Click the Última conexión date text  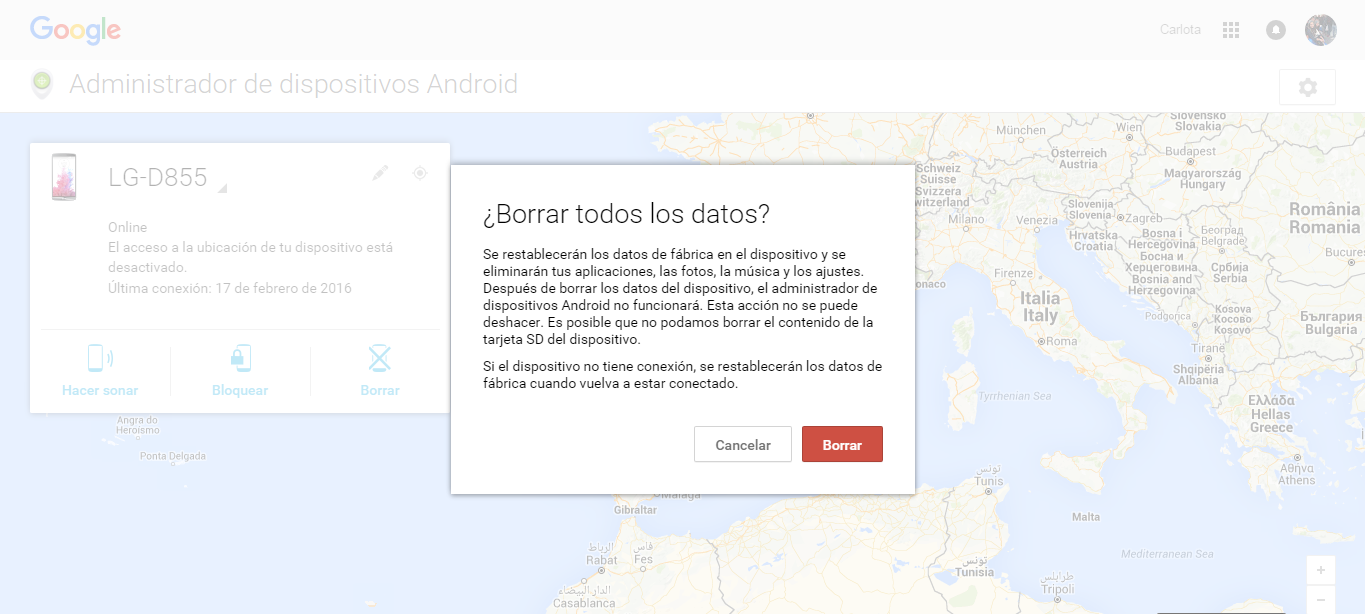tap(230, 288)
